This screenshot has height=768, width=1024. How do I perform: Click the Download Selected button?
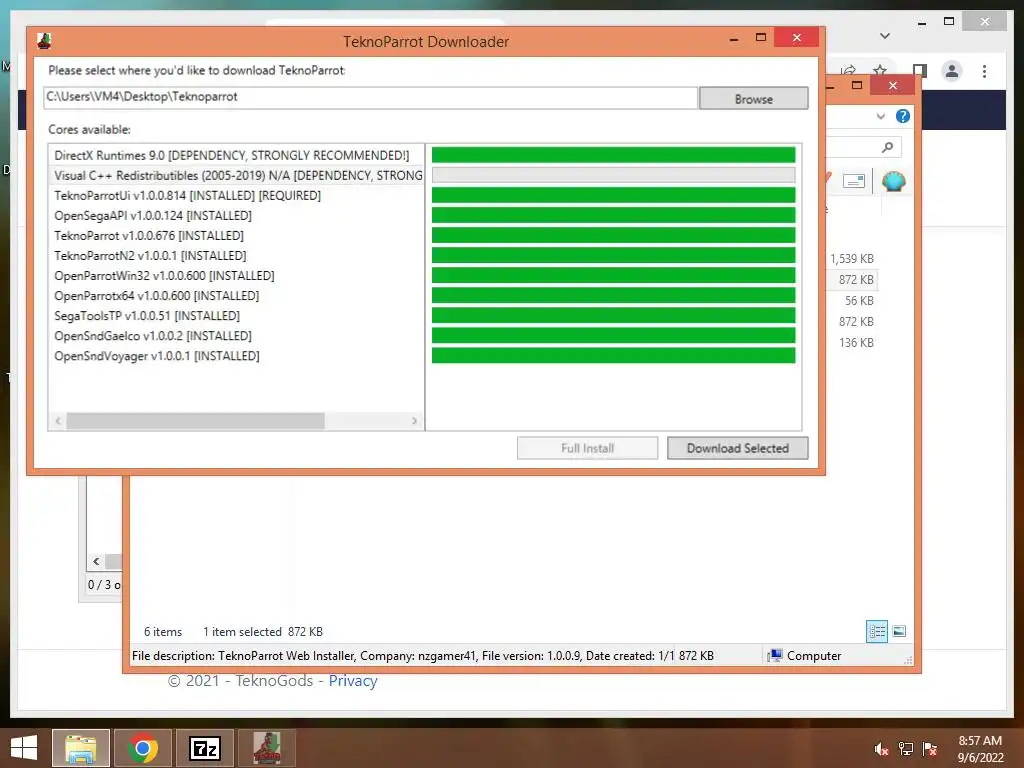click(737, 448)
